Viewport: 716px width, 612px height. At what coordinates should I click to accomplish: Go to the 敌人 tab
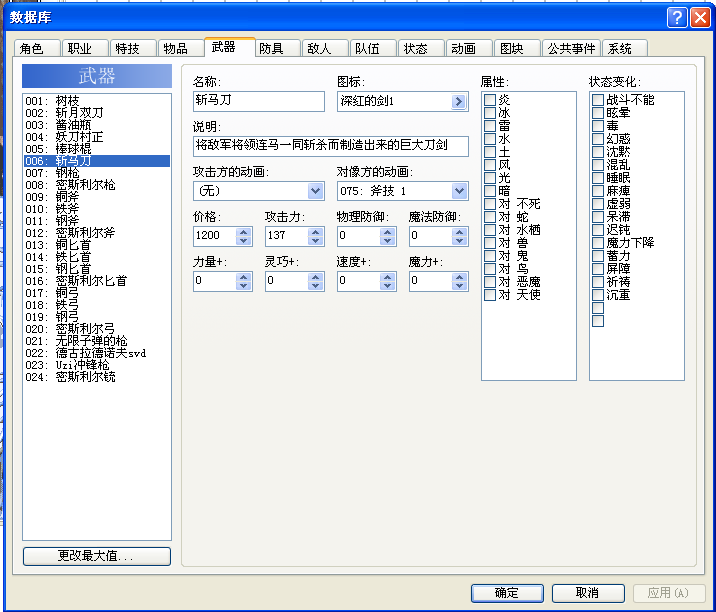coord(325,48)
